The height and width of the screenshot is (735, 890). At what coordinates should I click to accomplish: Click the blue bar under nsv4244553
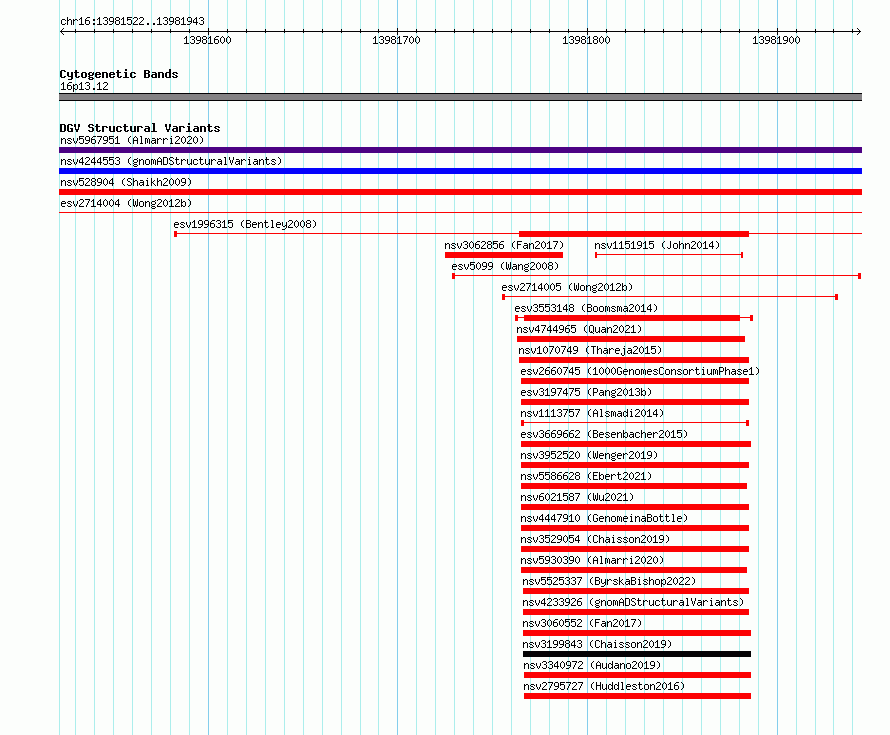click(460, 171)
